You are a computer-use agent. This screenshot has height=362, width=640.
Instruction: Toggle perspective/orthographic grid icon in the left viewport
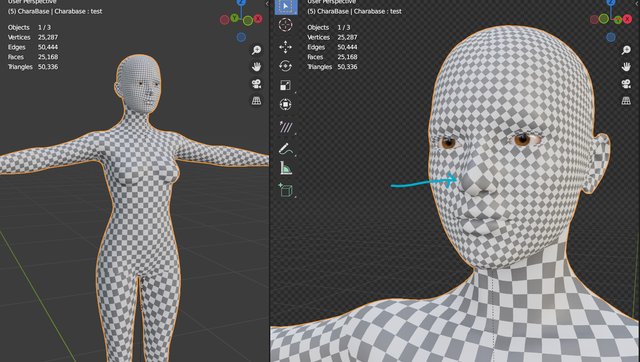click(x=256, y=101)
